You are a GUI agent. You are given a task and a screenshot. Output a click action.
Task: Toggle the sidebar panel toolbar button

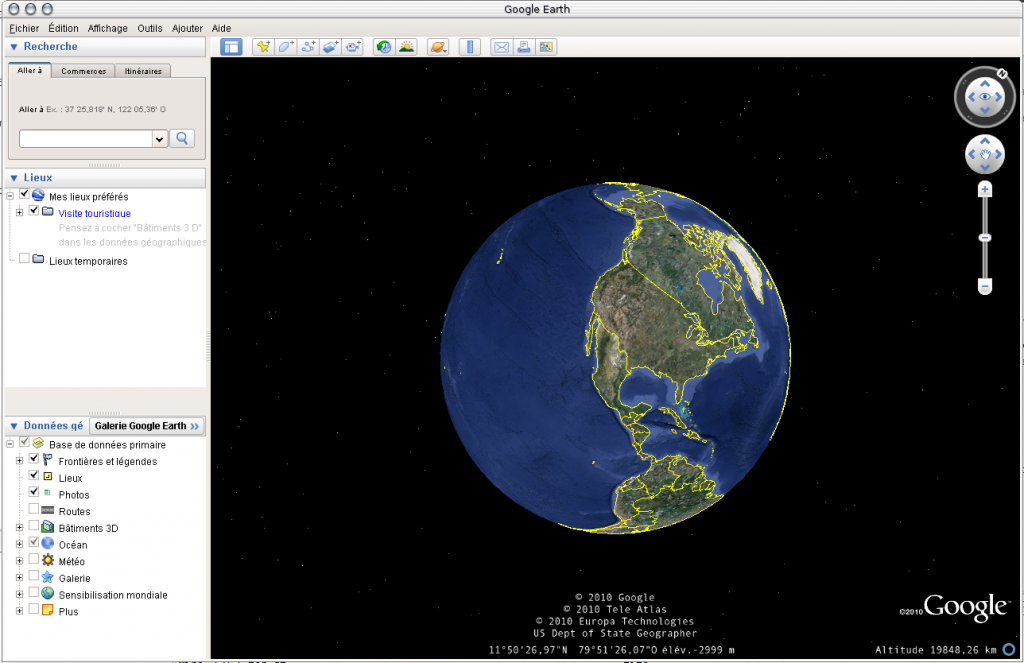(x=231, y=47)
